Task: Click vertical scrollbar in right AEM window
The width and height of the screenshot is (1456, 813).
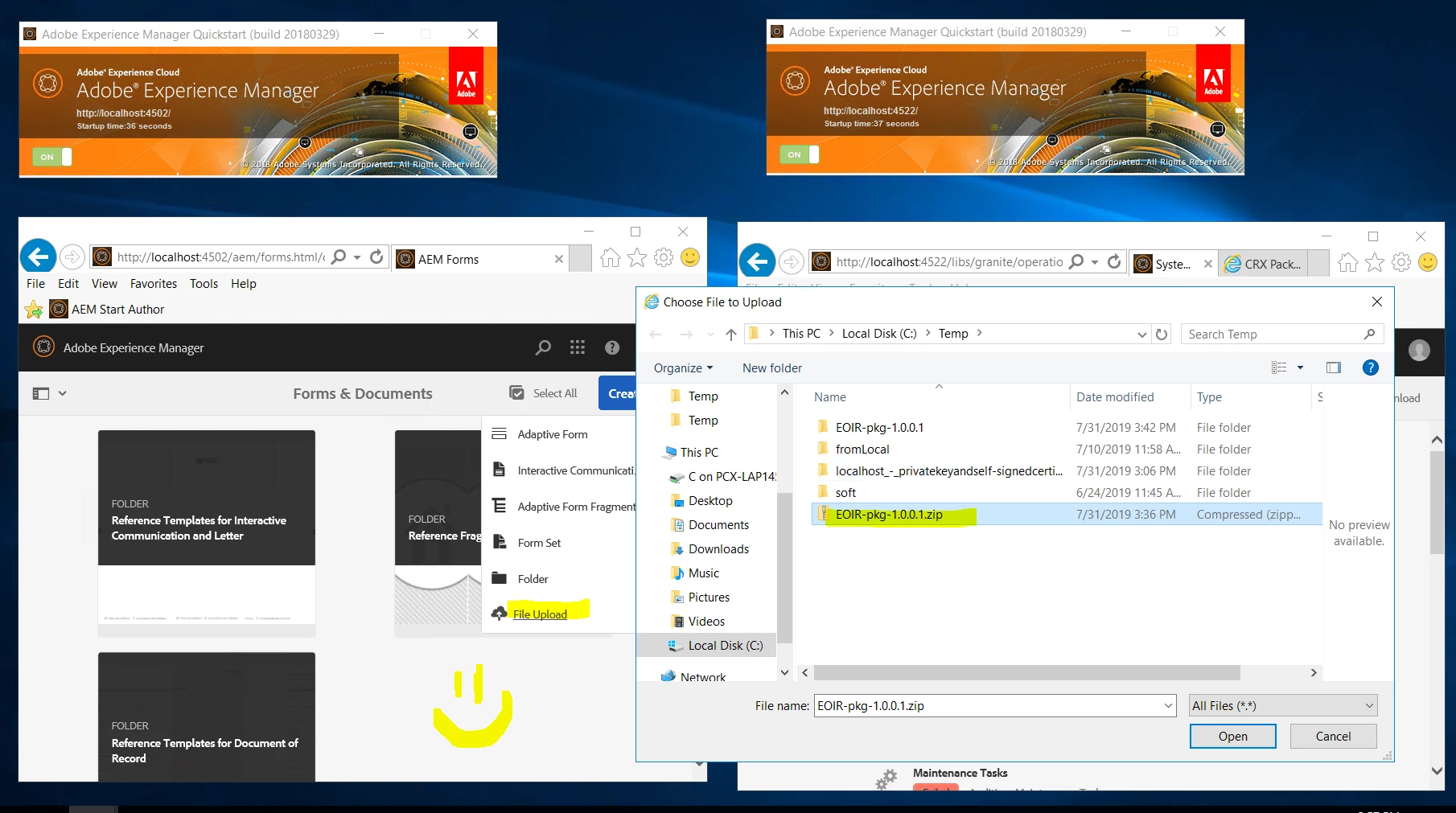Action: (x=1437, y=503)
